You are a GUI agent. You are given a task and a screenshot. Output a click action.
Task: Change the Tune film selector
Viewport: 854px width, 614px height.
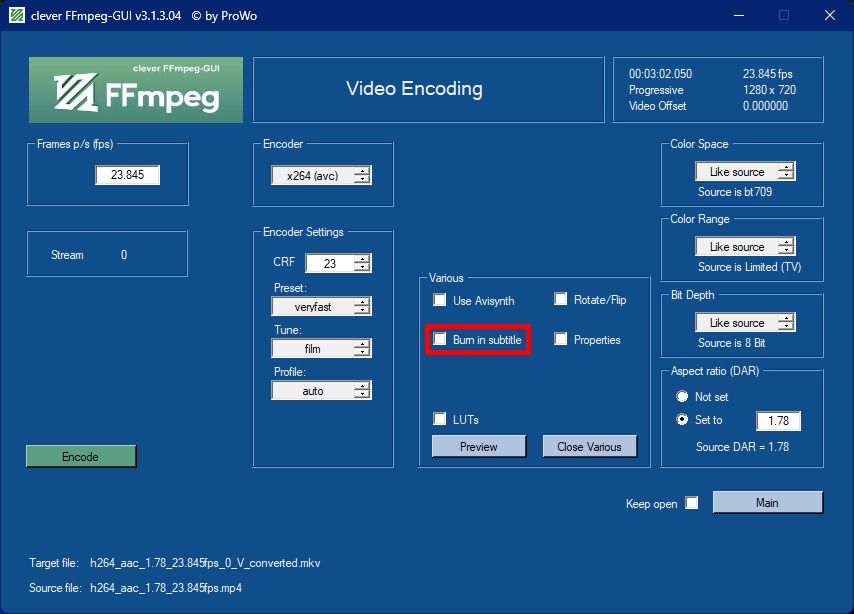[x=321, y=348]
